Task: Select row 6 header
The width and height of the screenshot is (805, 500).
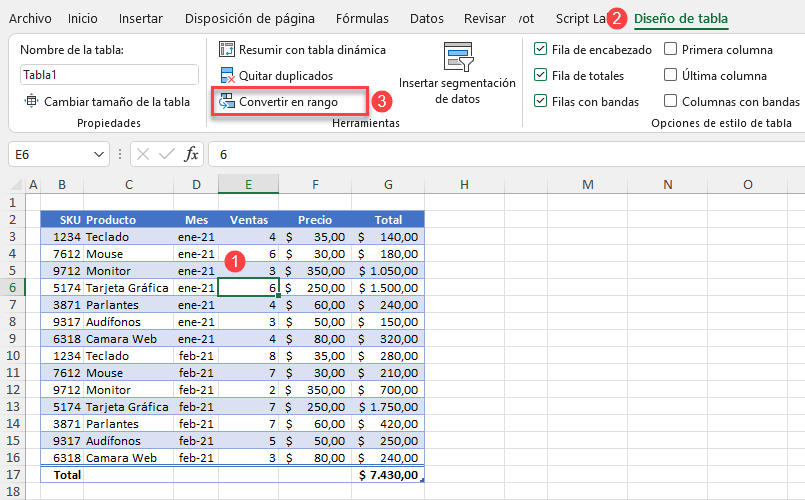Action: [12, 287]
